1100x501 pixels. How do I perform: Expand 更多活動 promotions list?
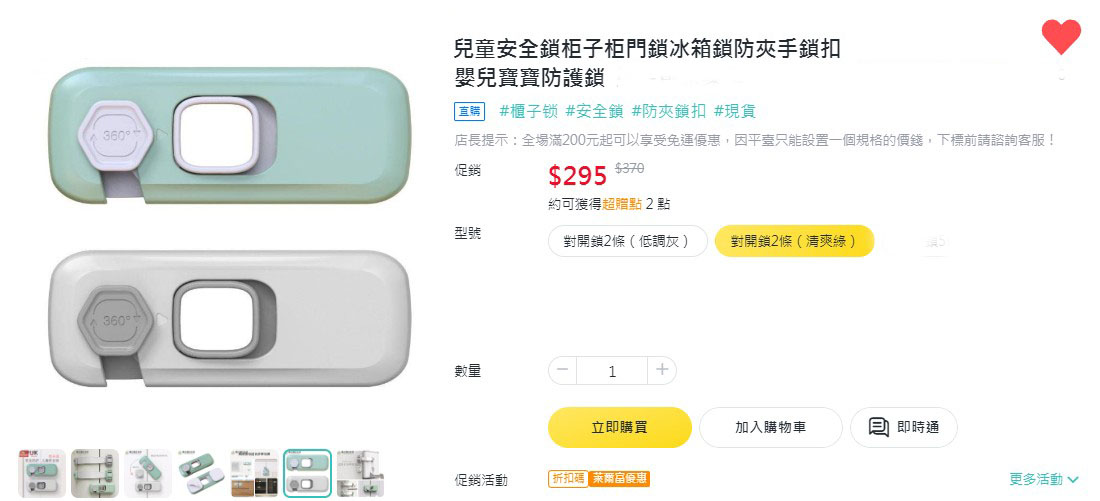point(1036,479)
